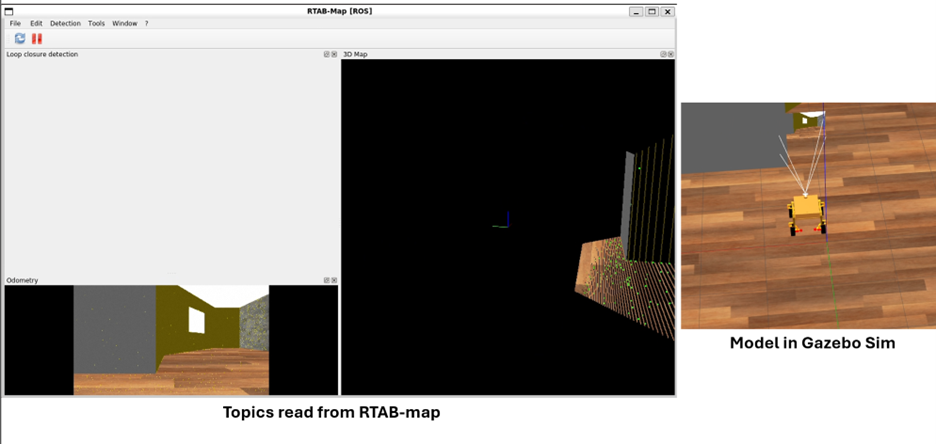Click the Loop closure detection panel title
This screenshot has width=936, height=444.
click(x=42, y=54)
